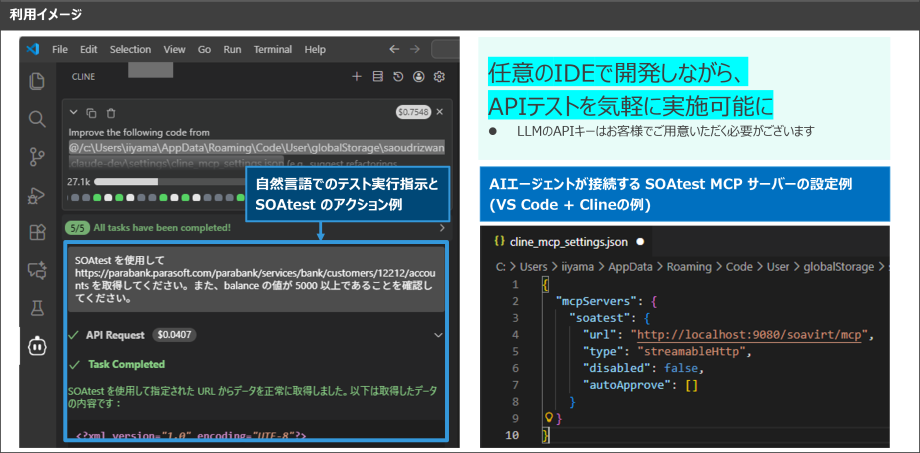Open the Run menu

[x=232, y=50]
